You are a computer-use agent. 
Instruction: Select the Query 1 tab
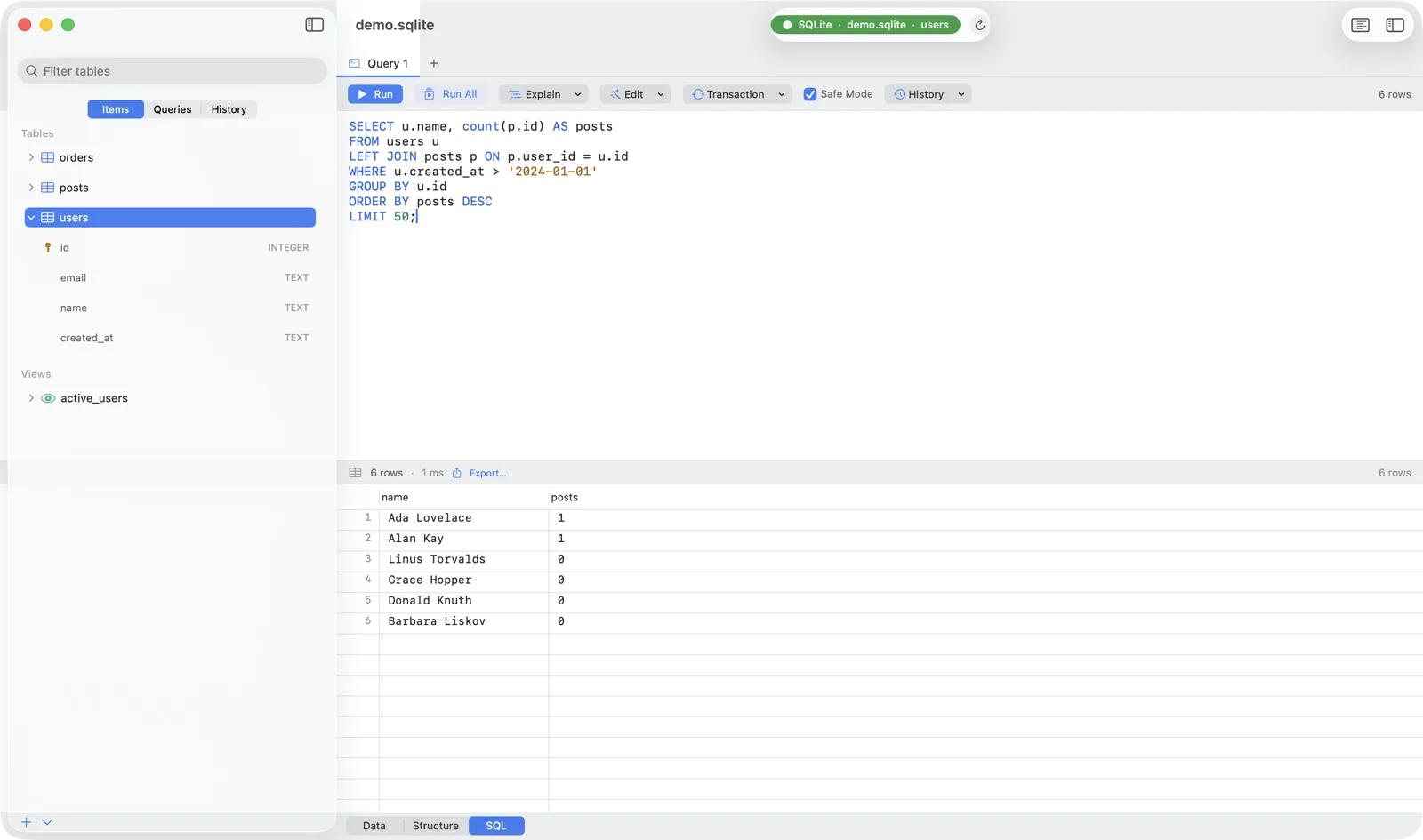[379, 63]
